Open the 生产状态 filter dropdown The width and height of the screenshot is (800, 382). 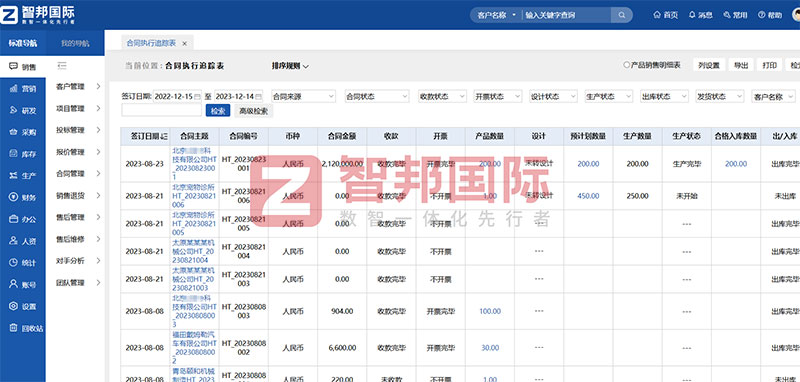(x=609, y=96)
